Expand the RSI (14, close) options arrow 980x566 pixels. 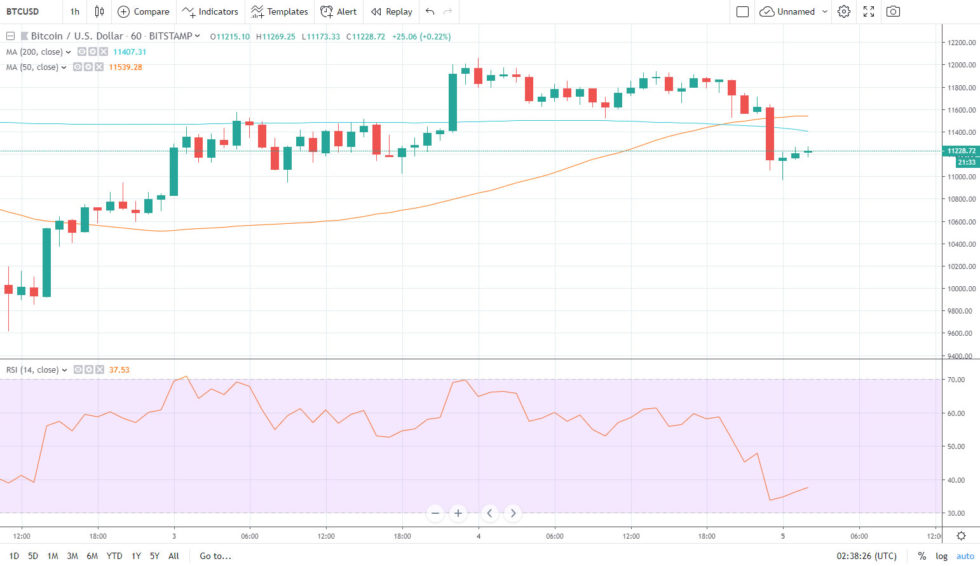pos(64,370)
